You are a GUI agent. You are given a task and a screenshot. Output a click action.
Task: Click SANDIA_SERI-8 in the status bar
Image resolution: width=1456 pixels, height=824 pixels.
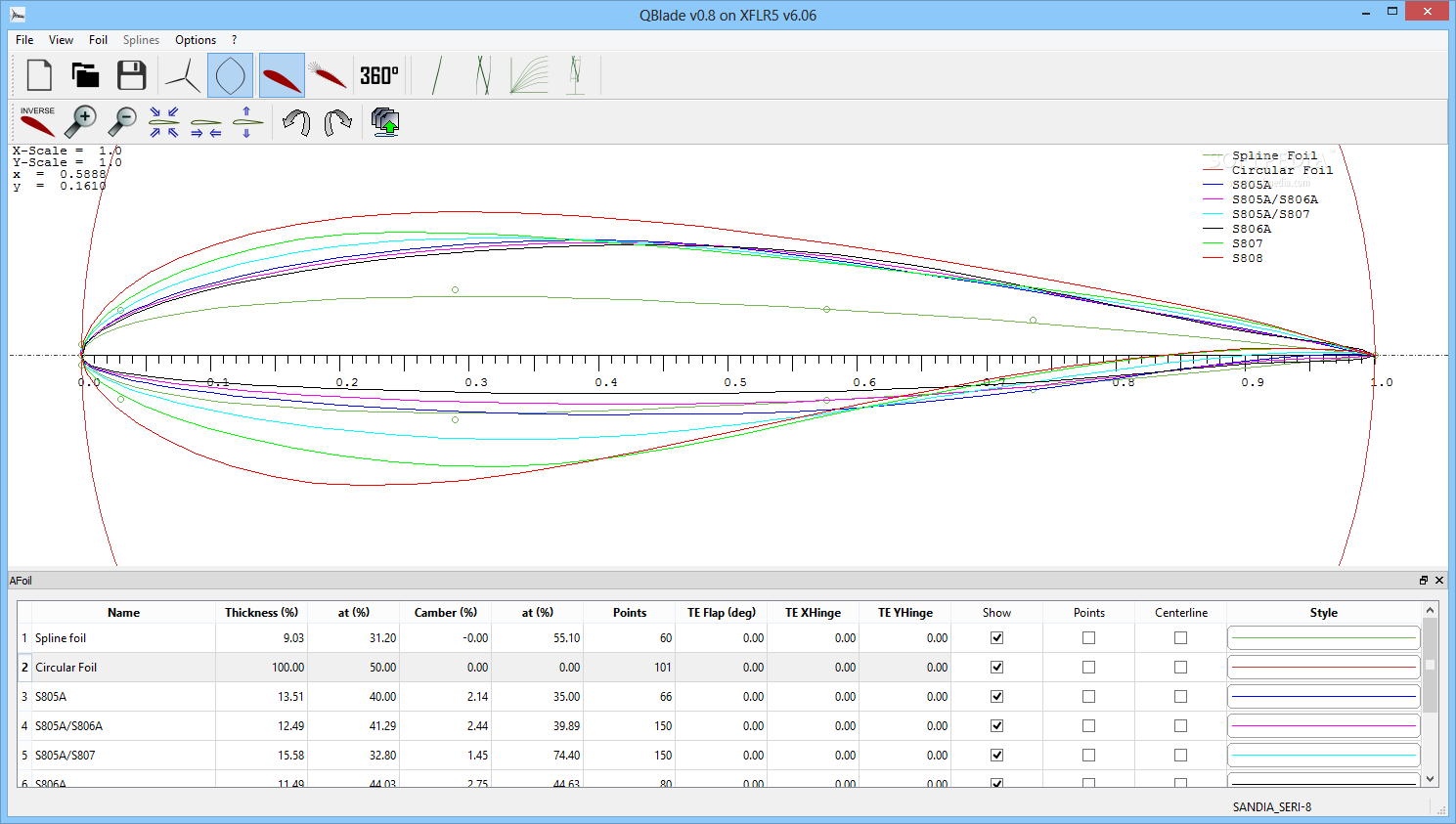(x=1271, y=807)
